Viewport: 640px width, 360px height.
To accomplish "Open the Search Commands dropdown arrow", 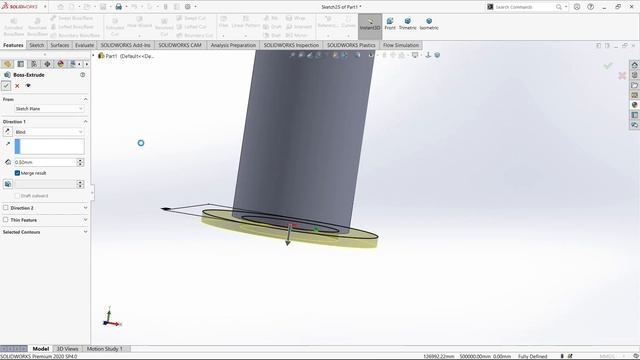I will pos(566,7).
